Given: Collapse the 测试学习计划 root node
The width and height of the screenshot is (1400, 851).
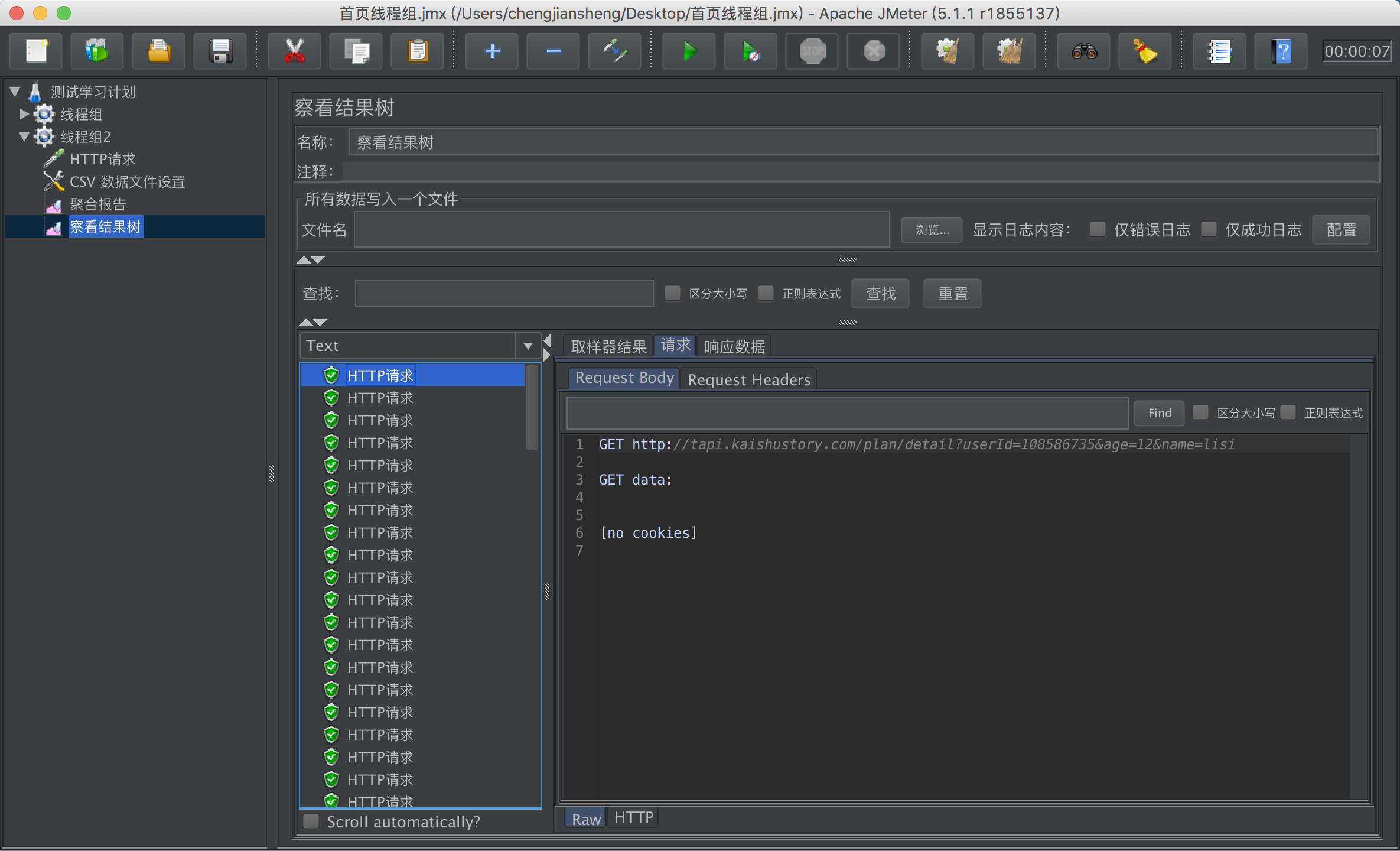Looking at the screenshot, I should [15, 92].
